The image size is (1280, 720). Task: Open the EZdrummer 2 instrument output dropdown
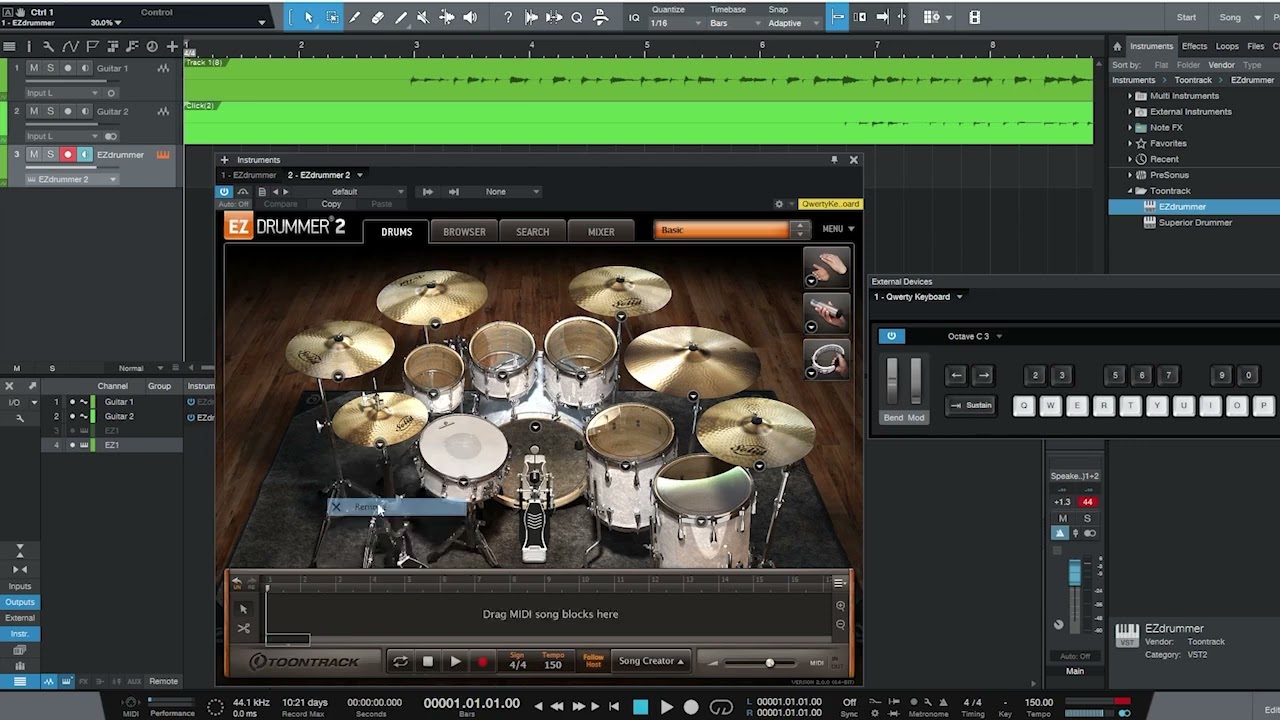(70, 179)
